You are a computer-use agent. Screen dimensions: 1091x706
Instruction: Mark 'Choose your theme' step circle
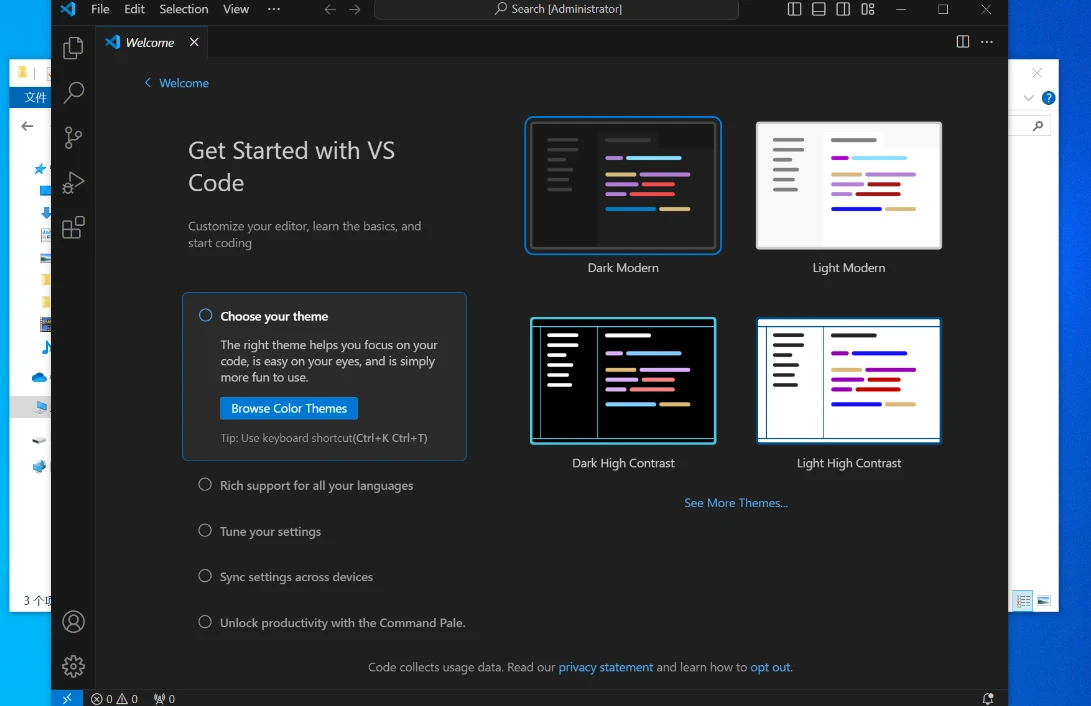pyautogui.click(x=205, y=315)
